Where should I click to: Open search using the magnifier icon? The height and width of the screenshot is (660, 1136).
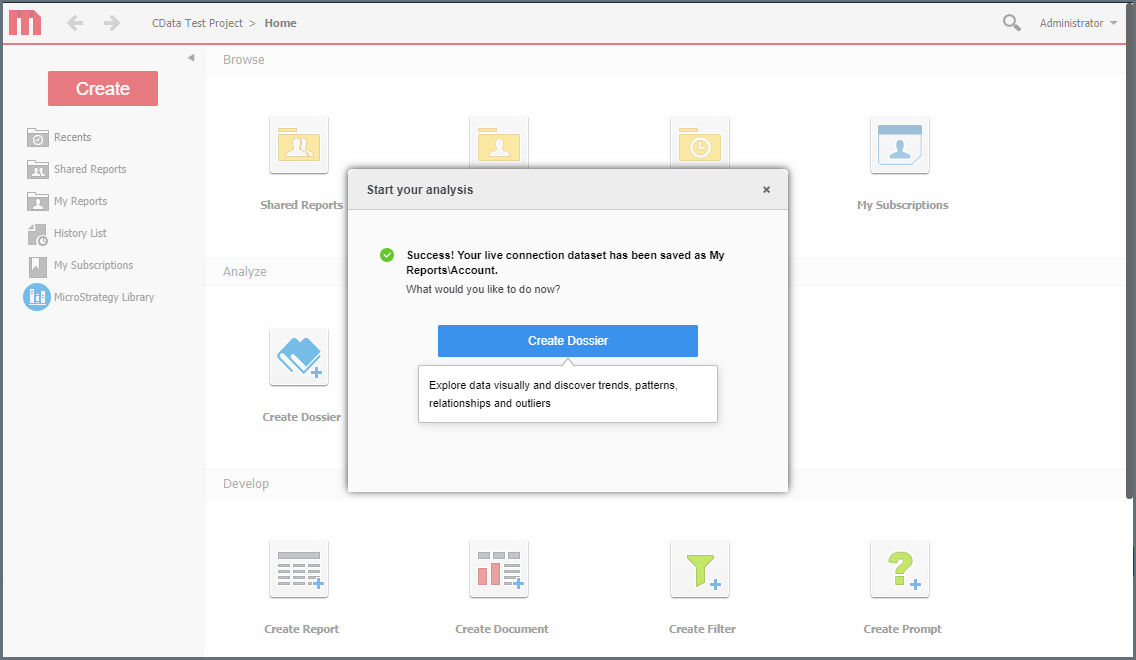click(x=1011, y=22)
